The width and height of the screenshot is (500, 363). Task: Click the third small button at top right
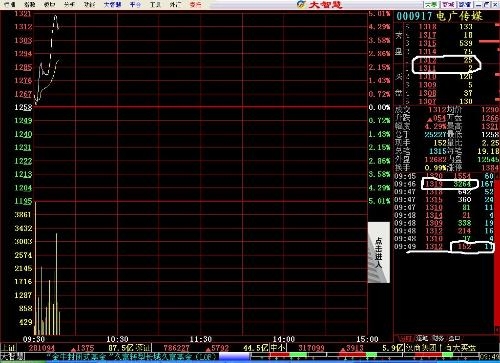(x=465, y=4)
